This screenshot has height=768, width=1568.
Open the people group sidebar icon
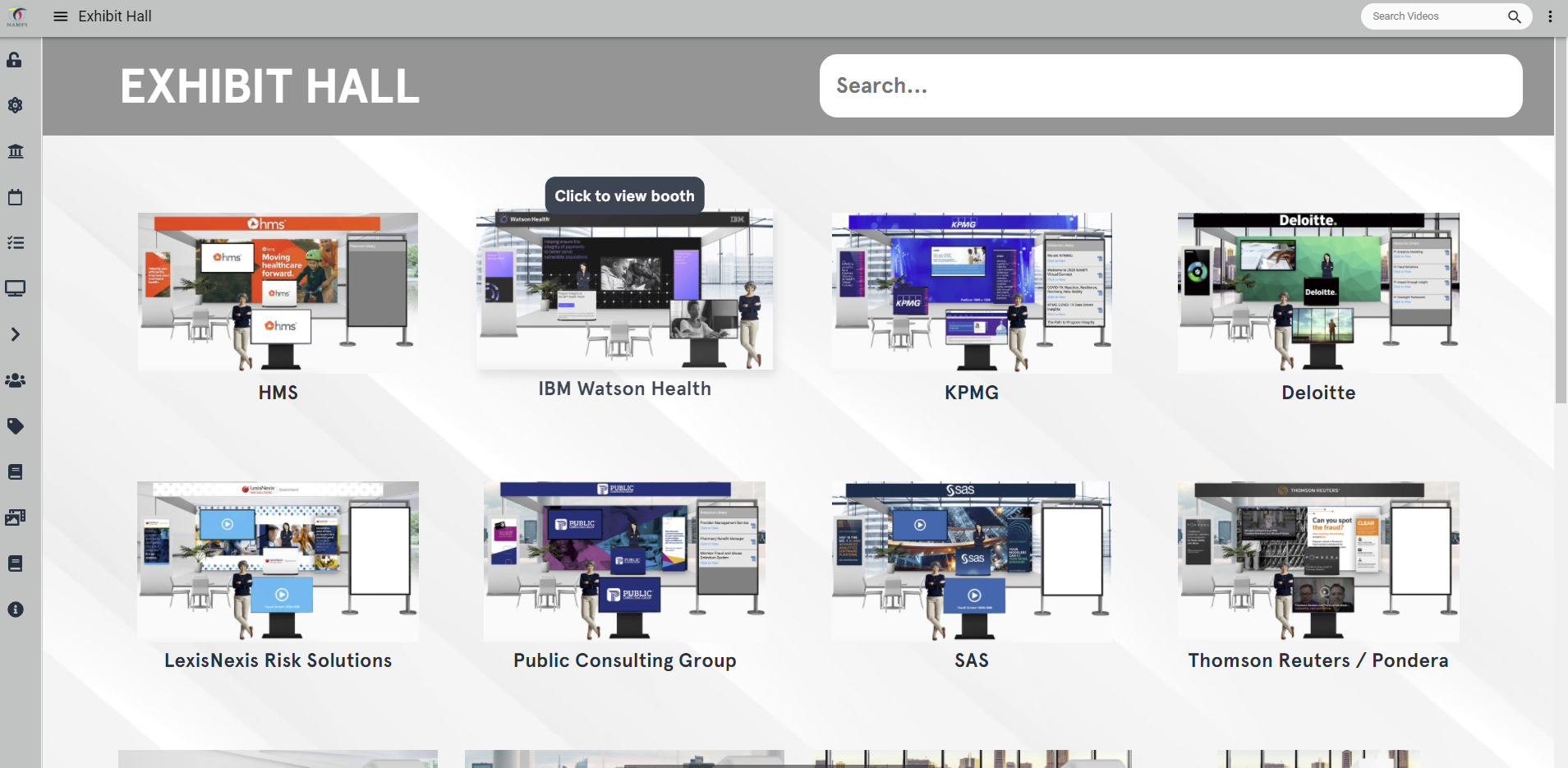click(15, 380)
